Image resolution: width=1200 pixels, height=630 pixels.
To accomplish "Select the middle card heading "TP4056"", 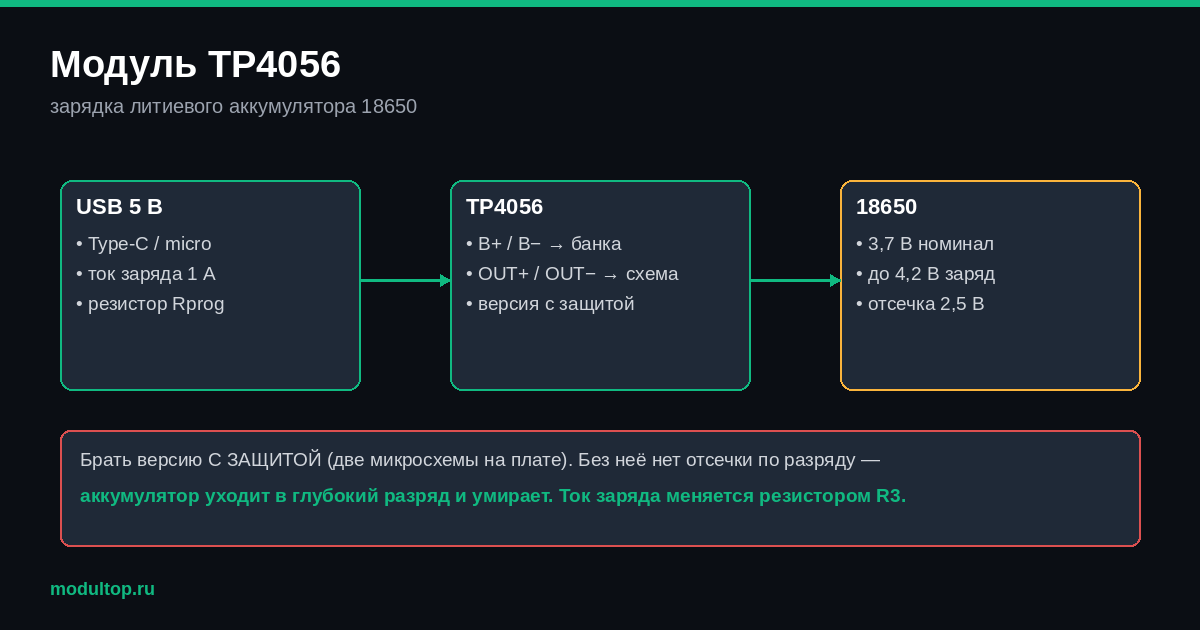I will click(504, 207).
